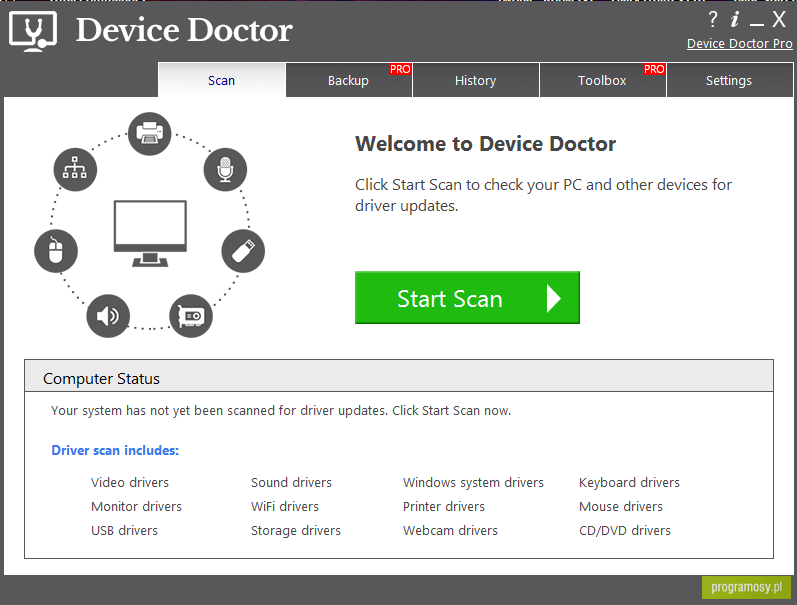Click the printer icon in the device circle
The width and height of the screenshot is (797, 605).
pyautogui.click(x=149, y=134)
